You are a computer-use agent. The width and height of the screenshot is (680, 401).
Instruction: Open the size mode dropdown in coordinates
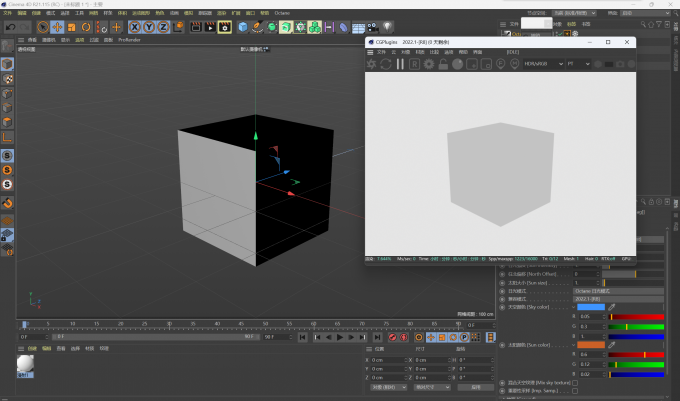[x=432, y=387]
